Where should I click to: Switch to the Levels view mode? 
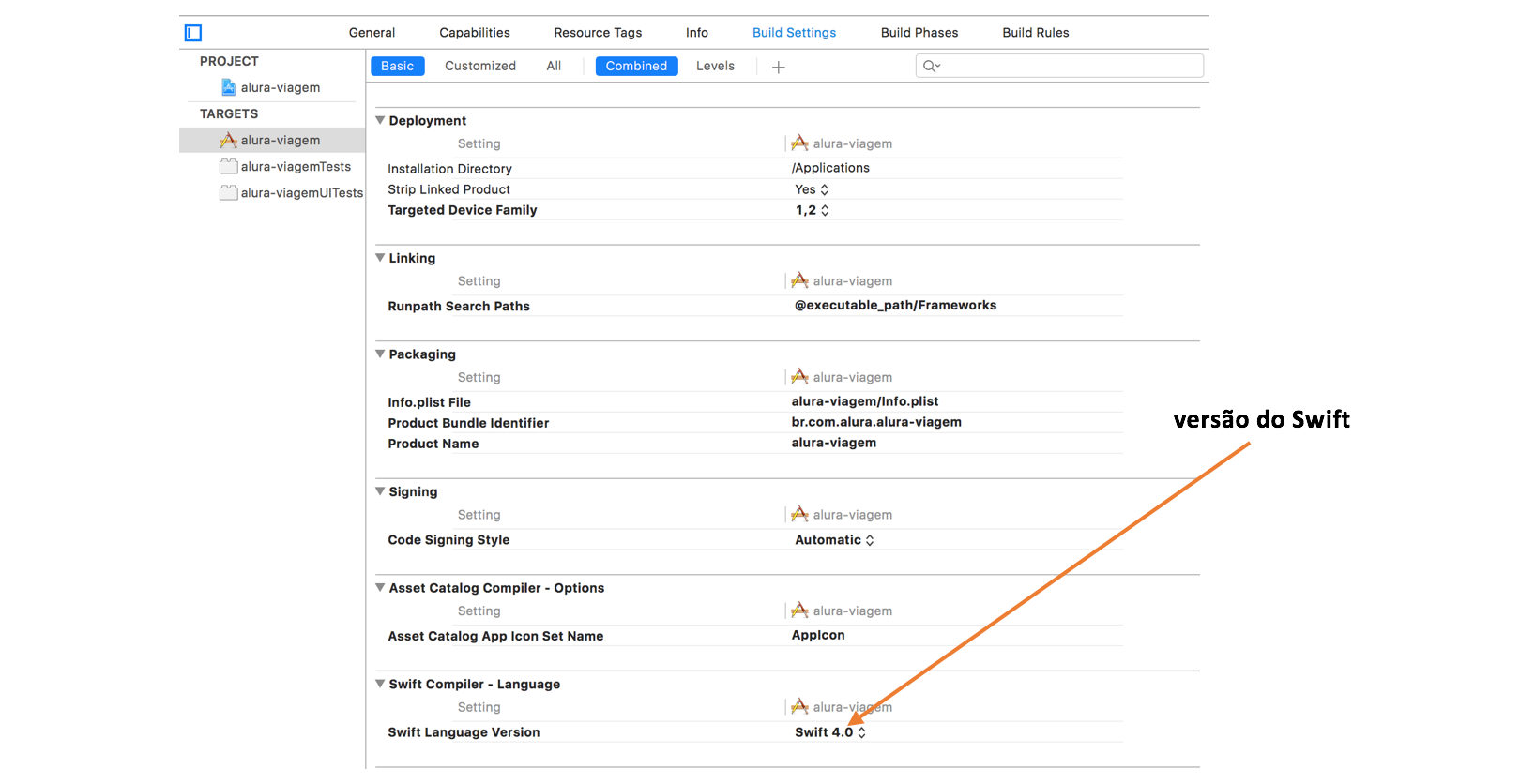point(715,66)
